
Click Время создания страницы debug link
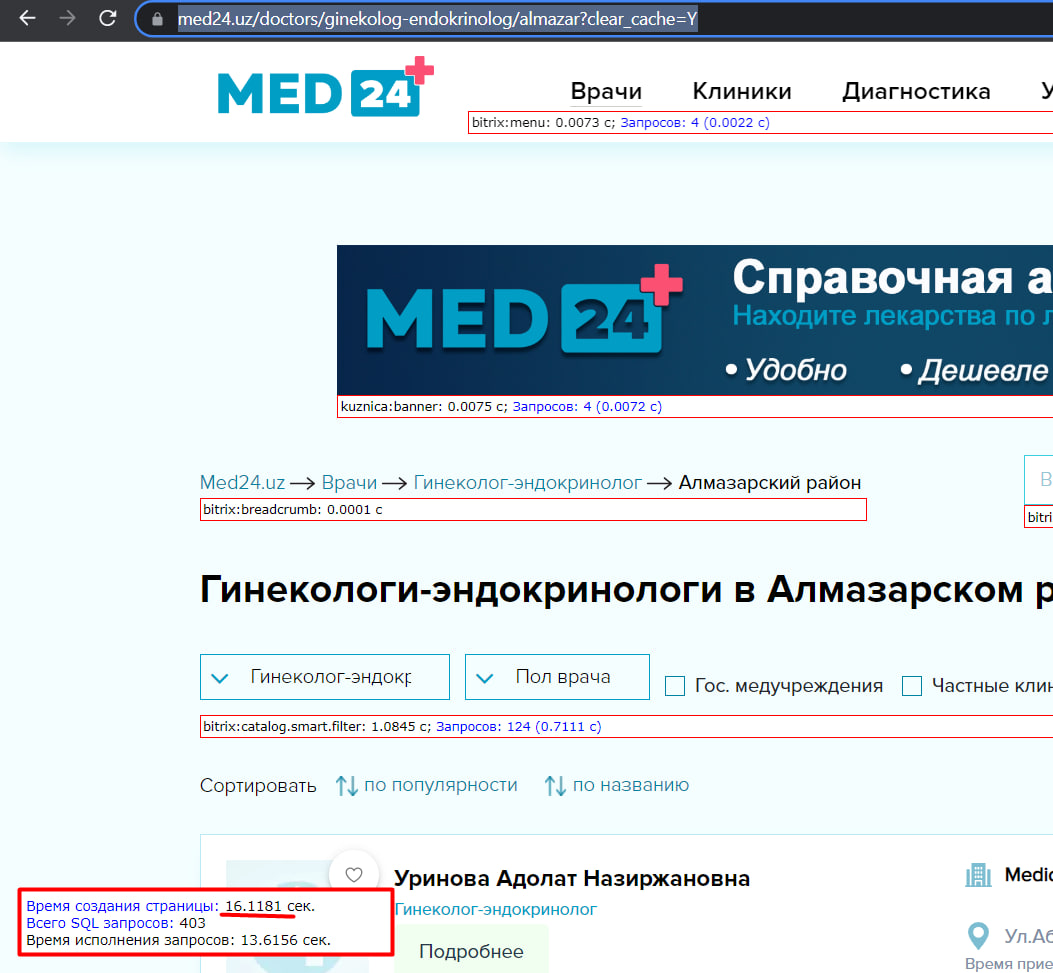point(122,906)
